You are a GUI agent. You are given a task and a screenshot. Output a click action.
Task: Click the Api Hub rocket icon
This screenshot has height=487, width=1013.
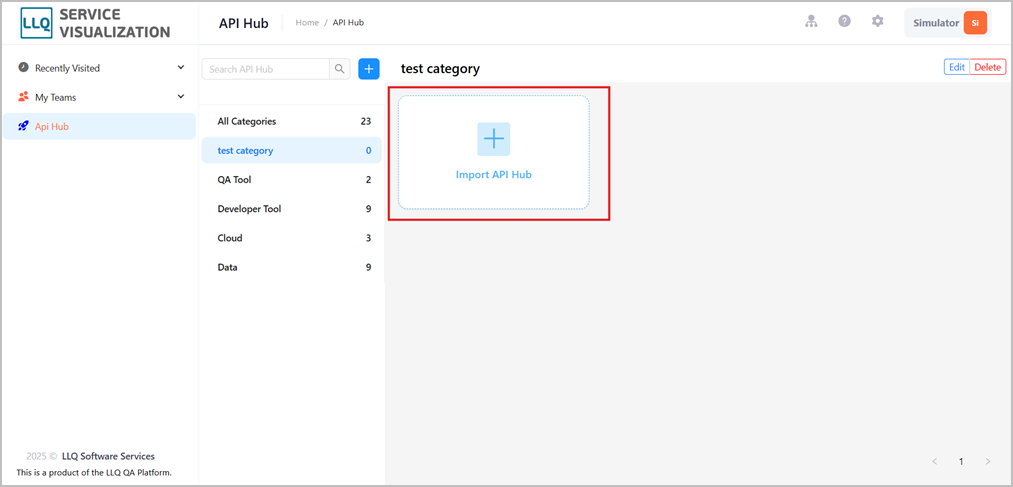coord(24,127)
